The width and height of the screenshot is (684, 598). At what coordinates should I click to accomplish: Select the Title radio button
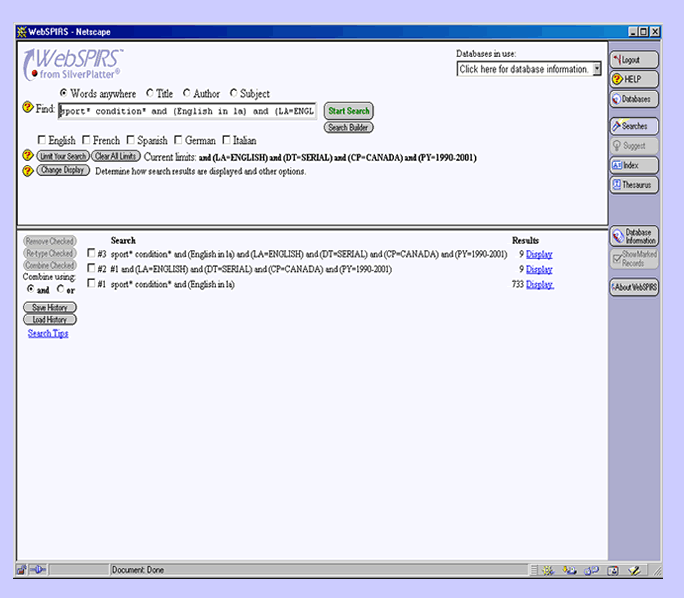[x=150, y=93]
